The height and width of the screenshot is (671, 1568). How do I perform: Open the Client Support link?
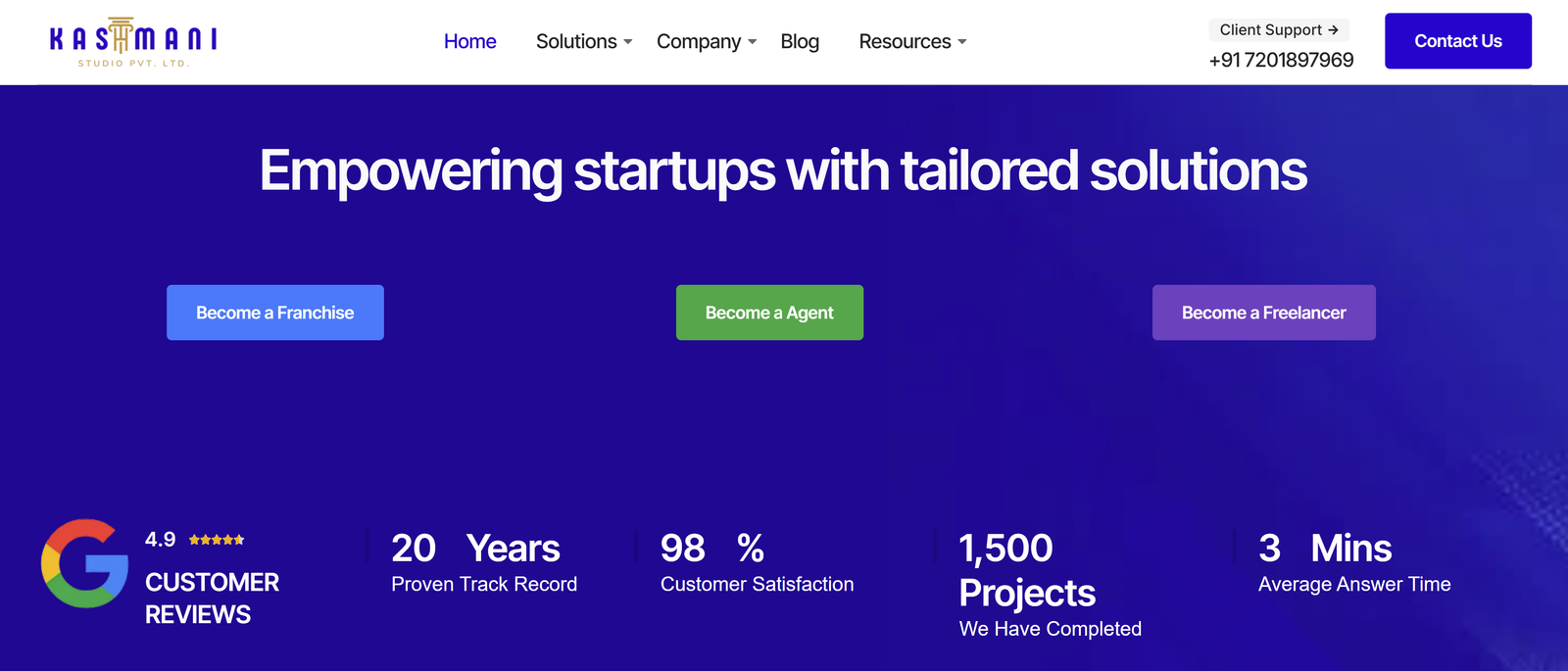point(1279,30)
